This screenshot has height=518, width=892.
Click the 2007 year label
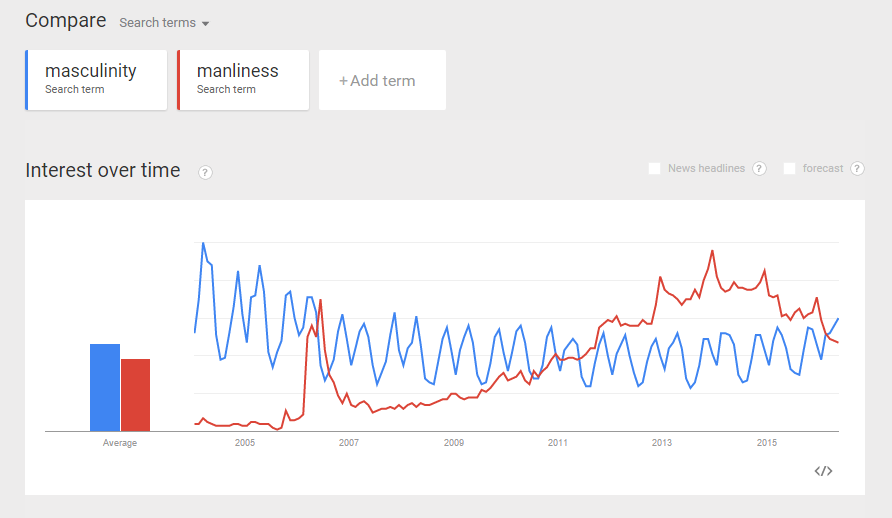coord(349,443)
